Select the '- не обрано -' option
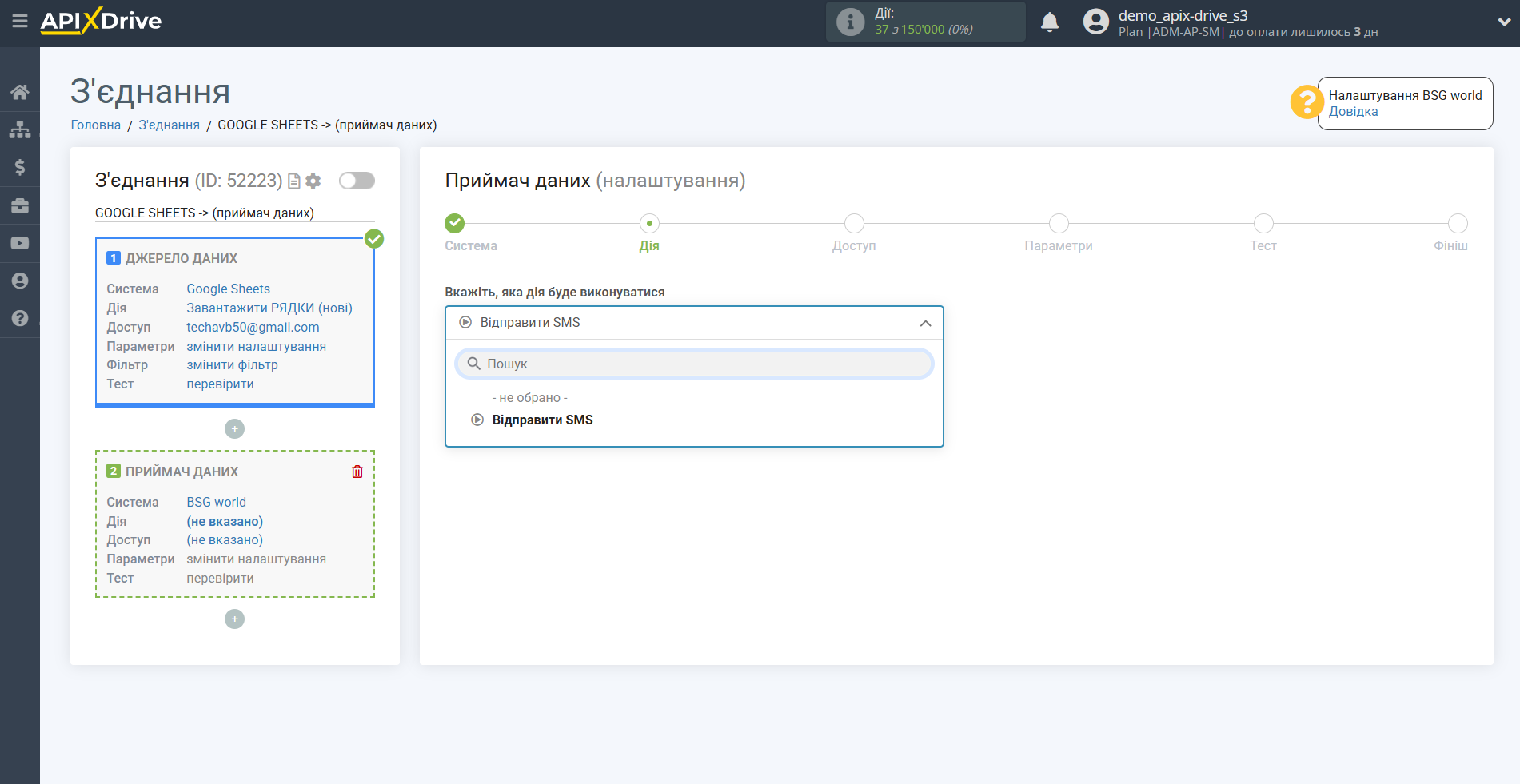This screenshot has height=784, width=1520. pyautogui.click(x=529, y=398)
